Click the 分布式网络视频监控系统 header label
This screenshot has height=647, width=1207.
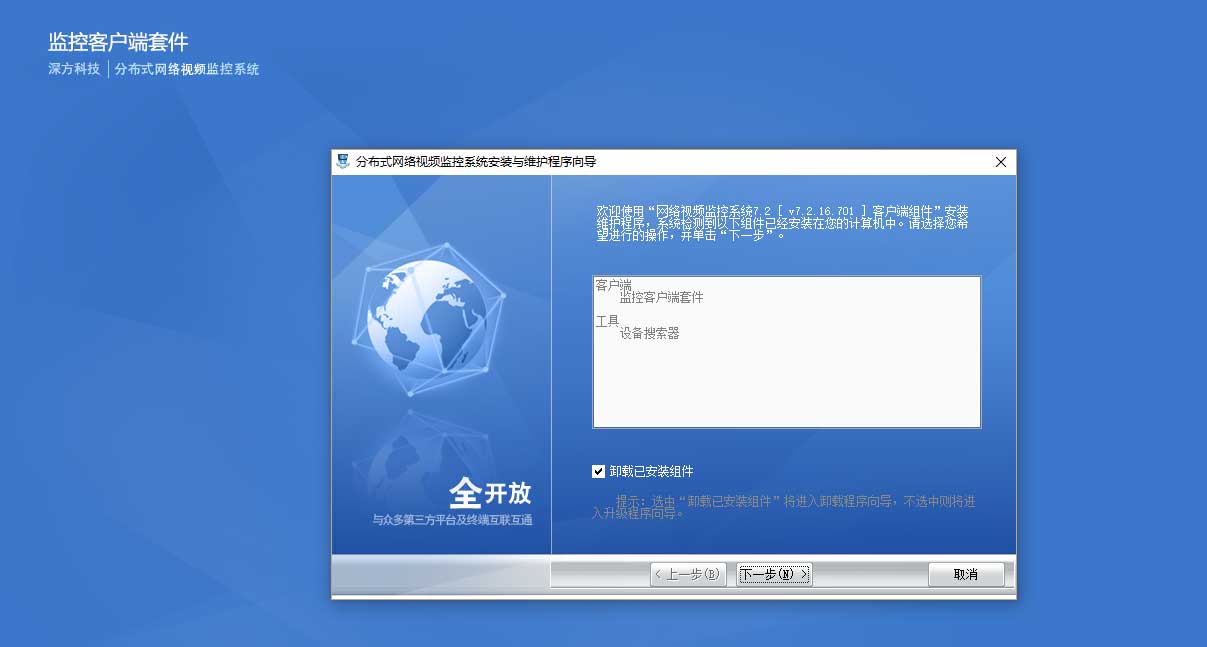click(x=187, y=70)
